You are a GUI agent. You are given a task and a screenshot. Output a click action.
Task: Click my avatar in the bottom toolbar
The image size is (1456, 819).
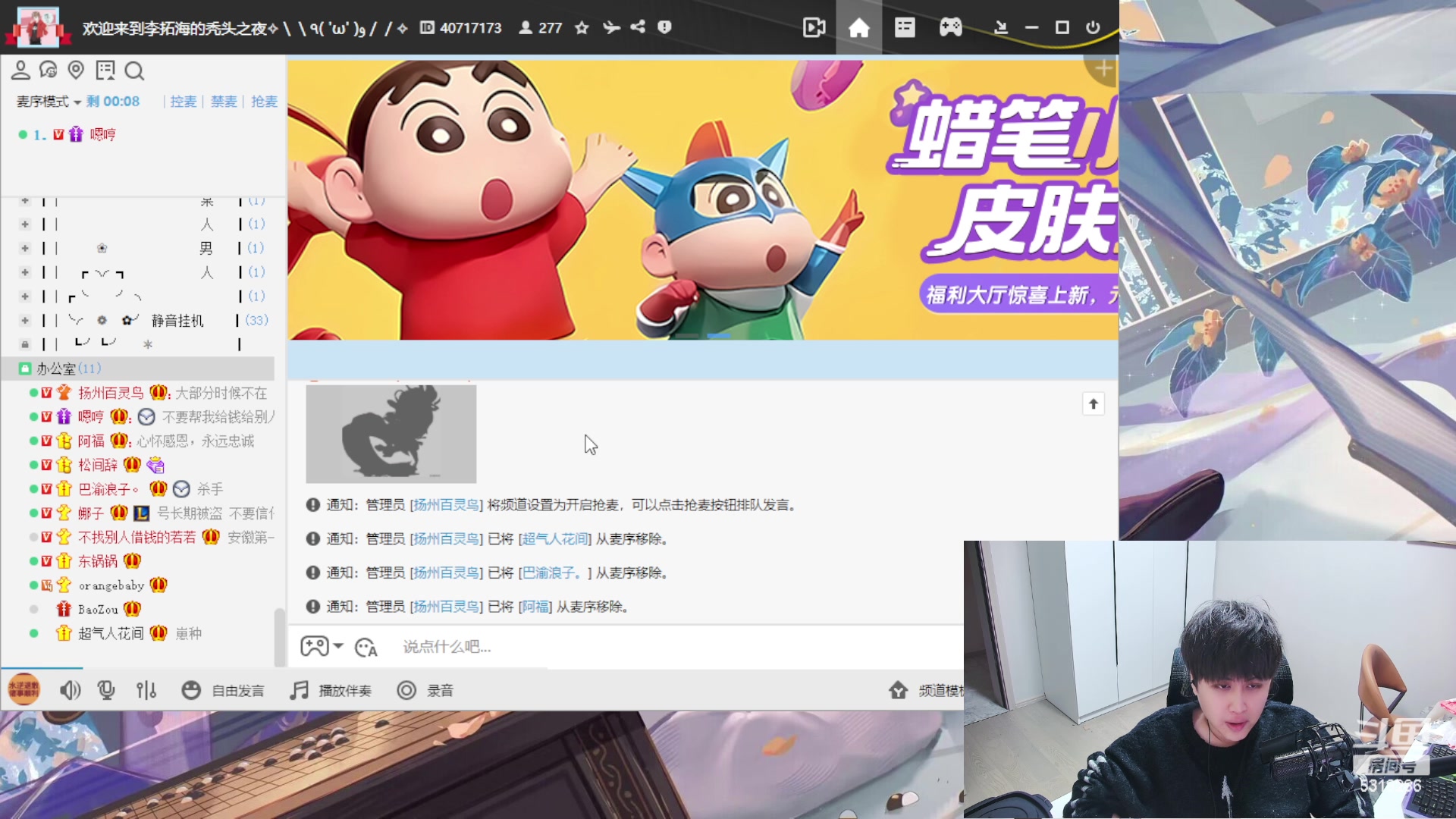pyautogui.click(x=24, y=689)
